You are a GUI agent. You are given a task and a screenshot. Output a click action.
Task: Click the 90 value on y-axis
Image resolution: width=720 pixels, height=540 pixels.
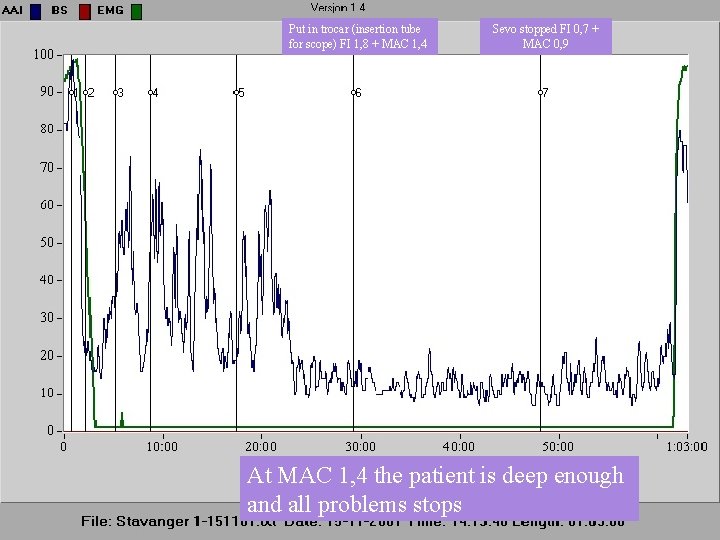point(47,92)
